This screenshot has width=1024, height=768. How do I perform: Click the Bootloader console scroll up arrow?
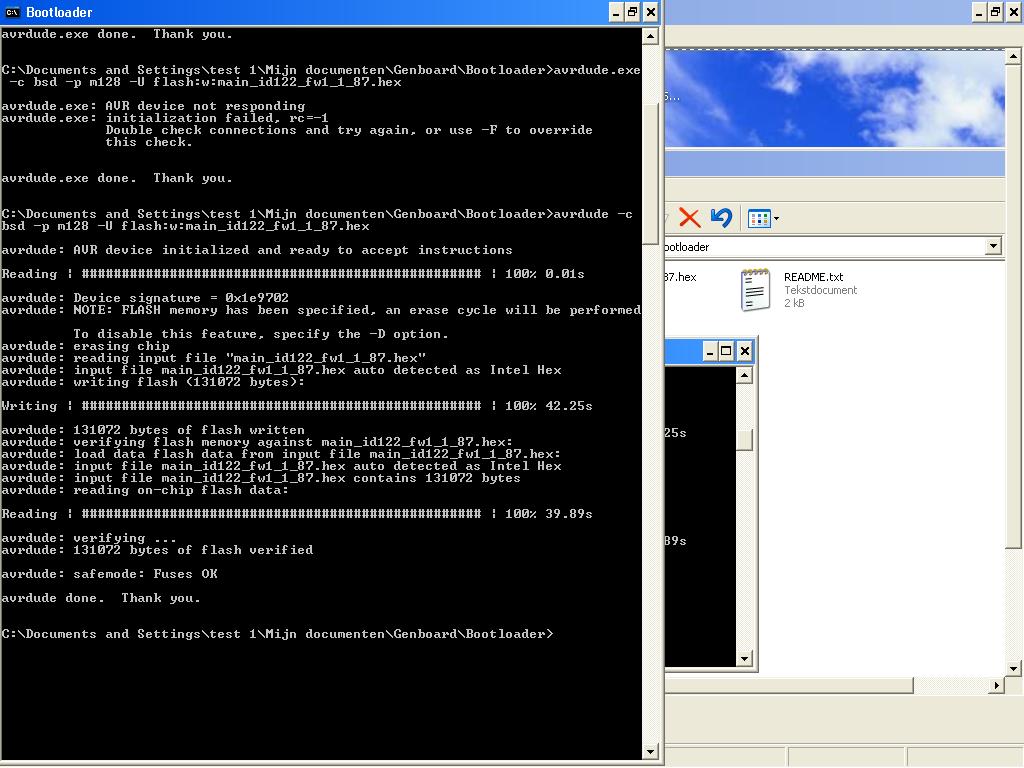click(x=650, y=36)
